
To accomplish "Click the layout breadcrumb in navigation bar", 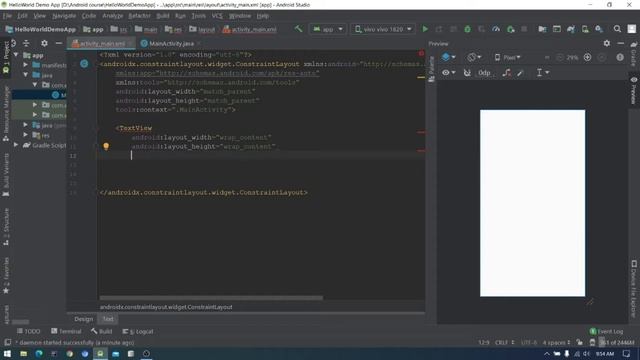I will coord(202,29).
